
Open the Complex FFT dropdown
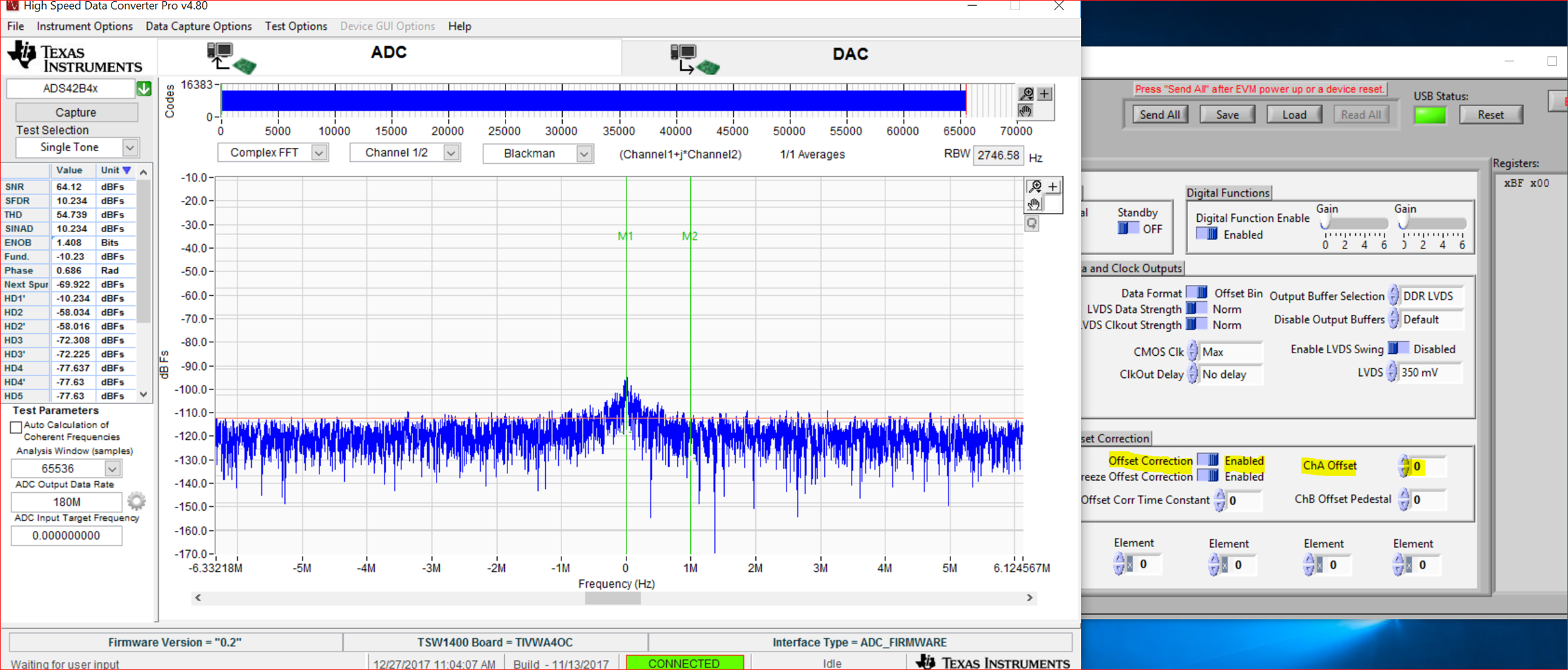pyautogui.click(x=319, y=153)
